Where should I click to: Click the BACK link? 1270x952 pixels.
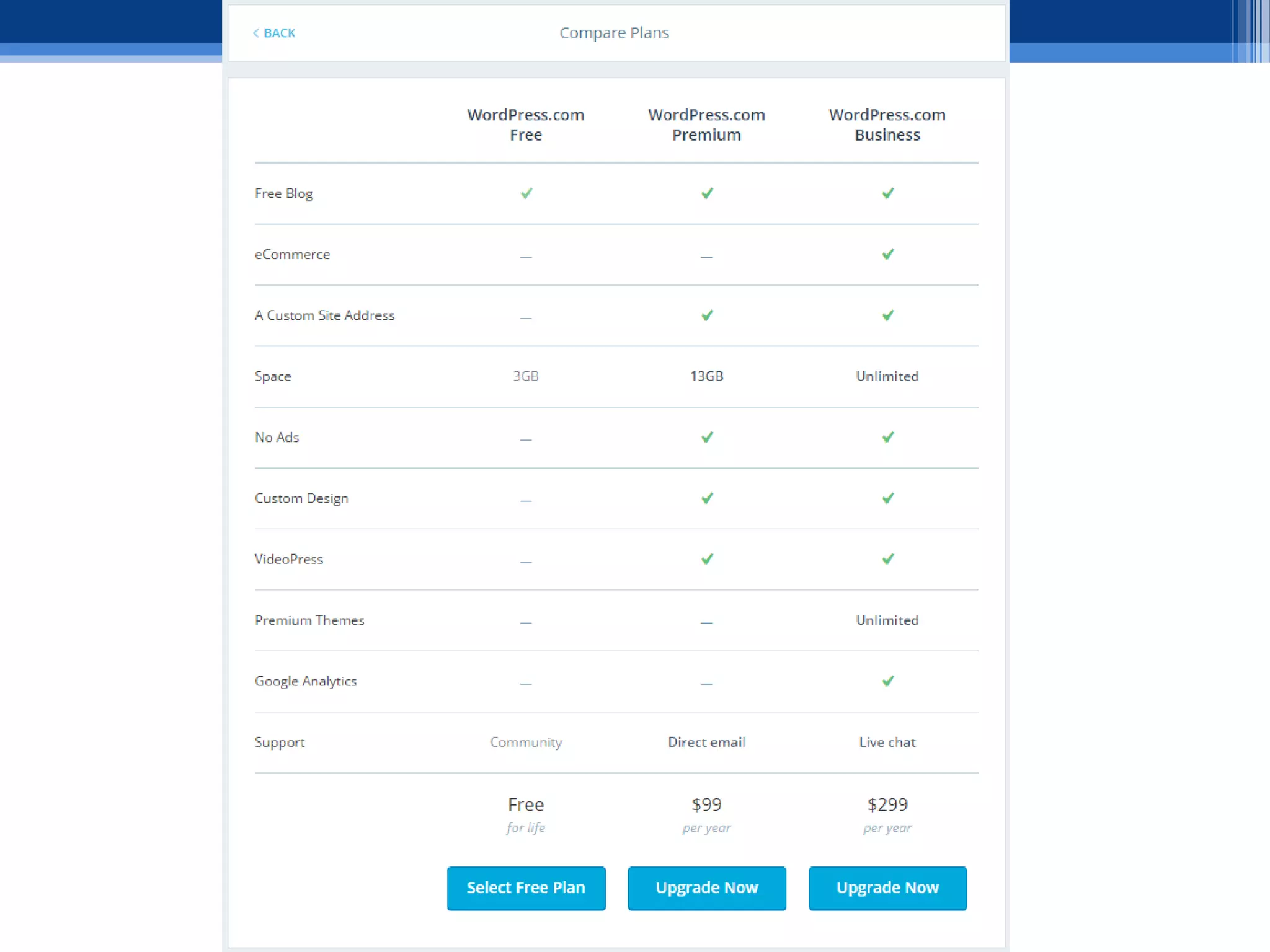click(x=278, y=33)
